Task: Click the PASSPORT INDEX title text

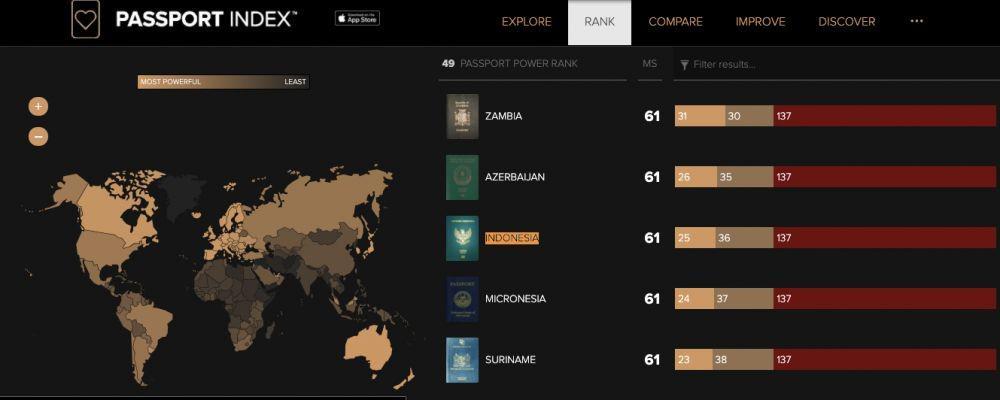Action: (x=206, y=19)
